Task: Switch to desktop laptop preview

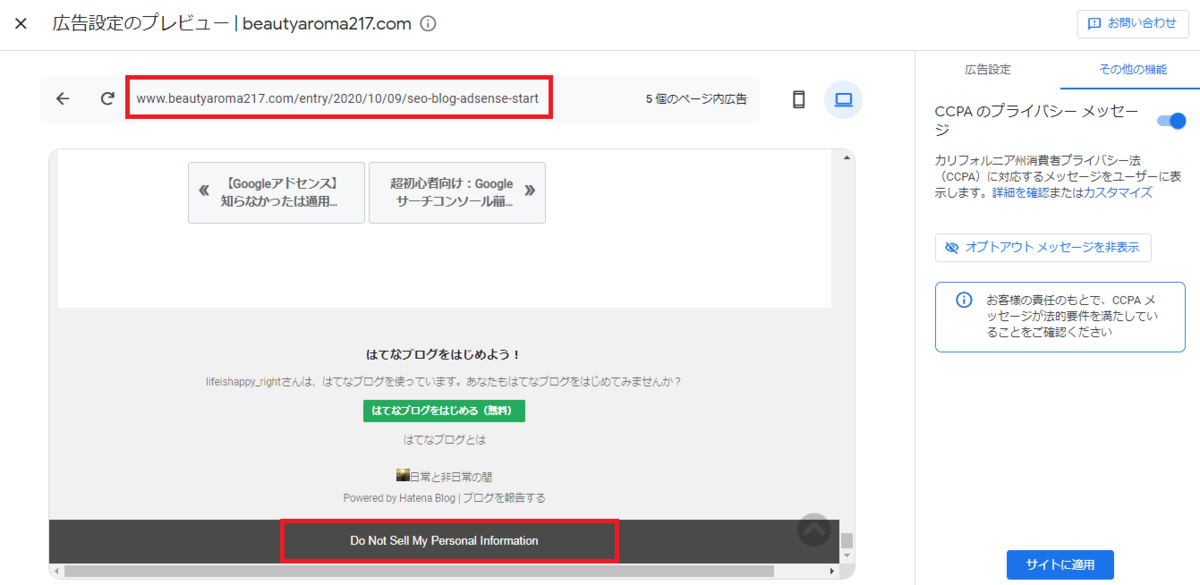Action: pyautogui.click(x=843, y=99)
